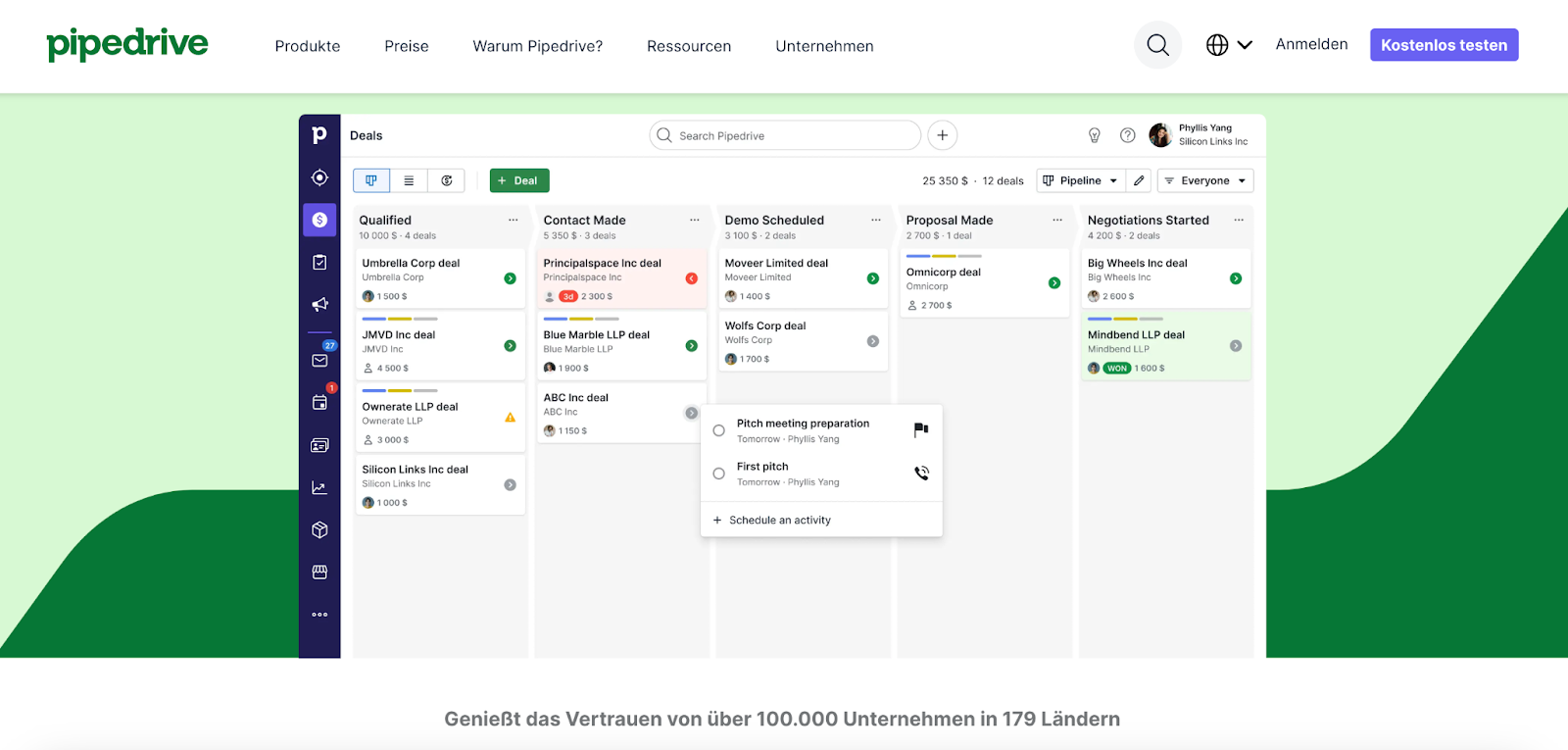
Task: Open the language globe selector
Action: pyautogui.click(x=1229, y=45)
